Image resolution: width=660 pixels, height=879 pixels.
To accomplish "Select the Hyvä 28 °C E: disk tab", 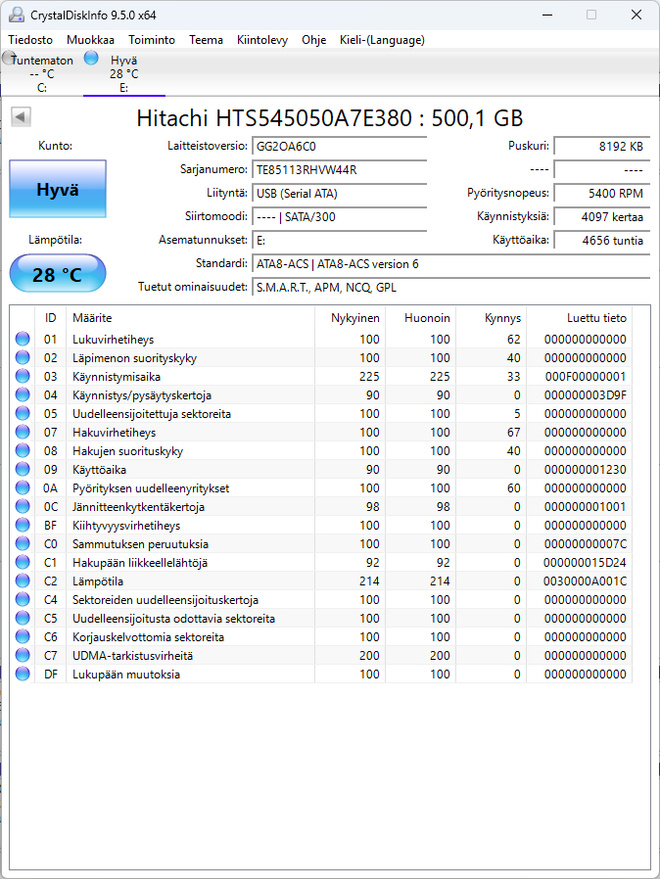I will pyautogui.click(x=123, y=73).
